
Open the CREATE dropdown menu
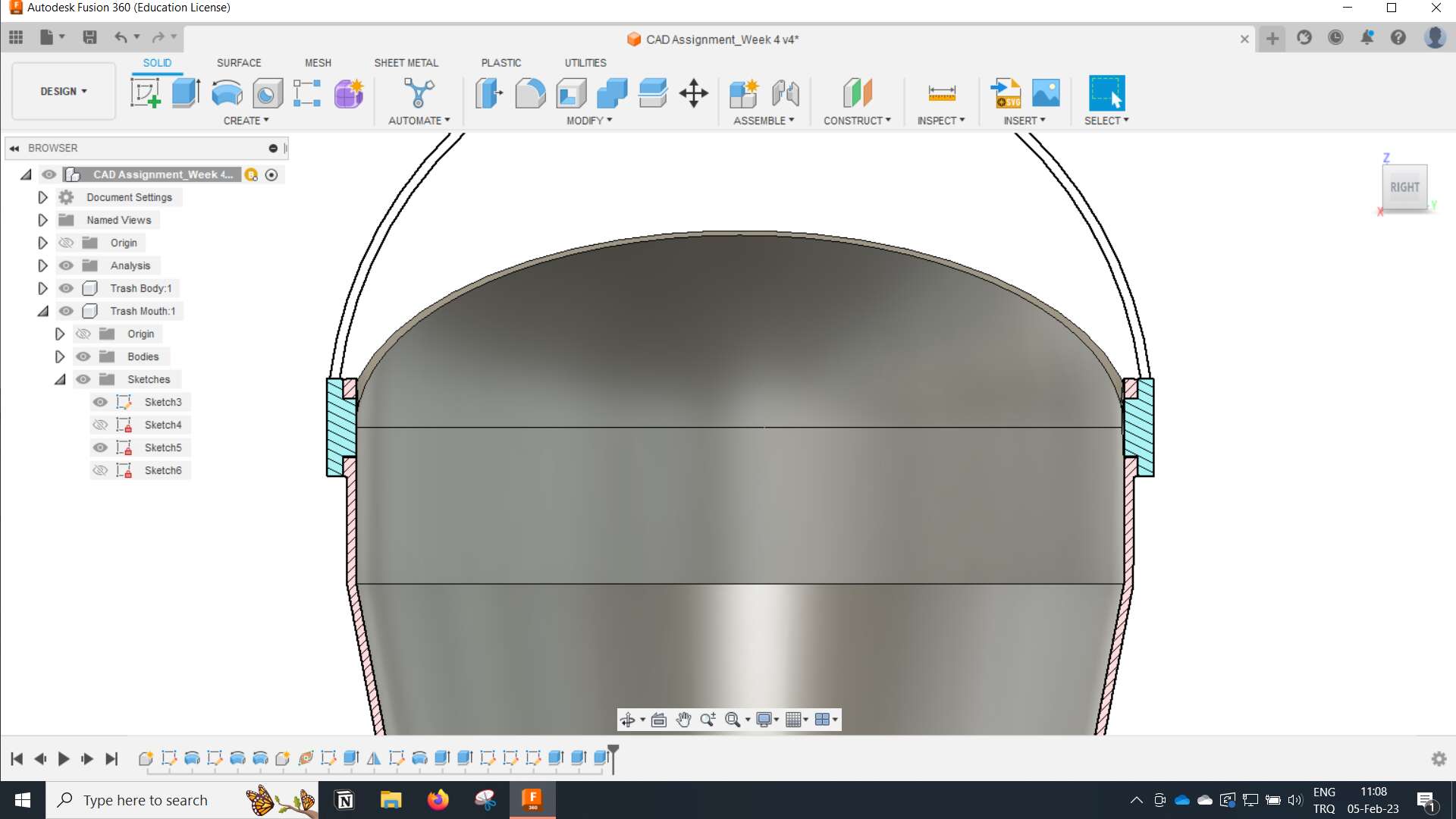point(246,121)
